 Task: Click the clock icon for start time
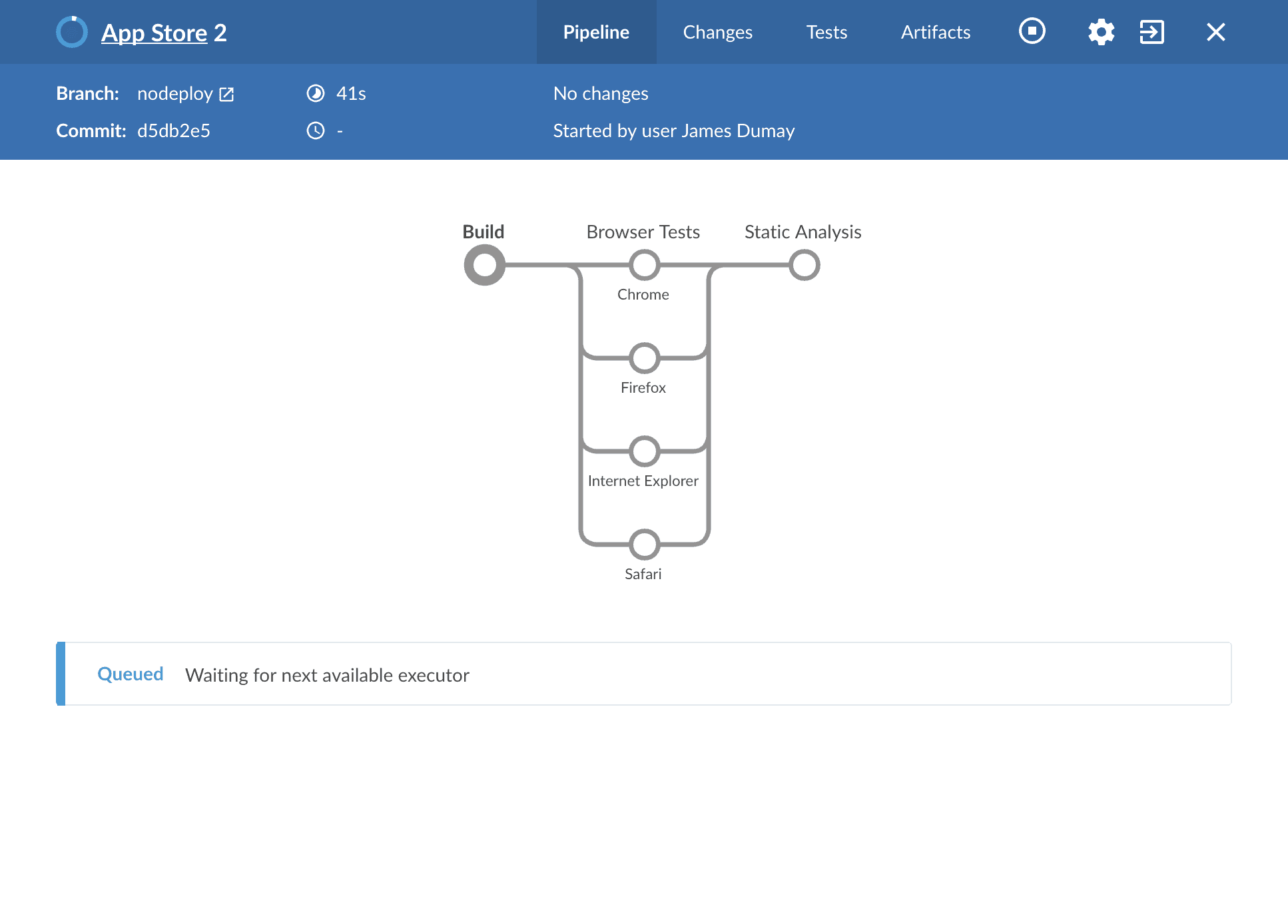pos(316,130)
